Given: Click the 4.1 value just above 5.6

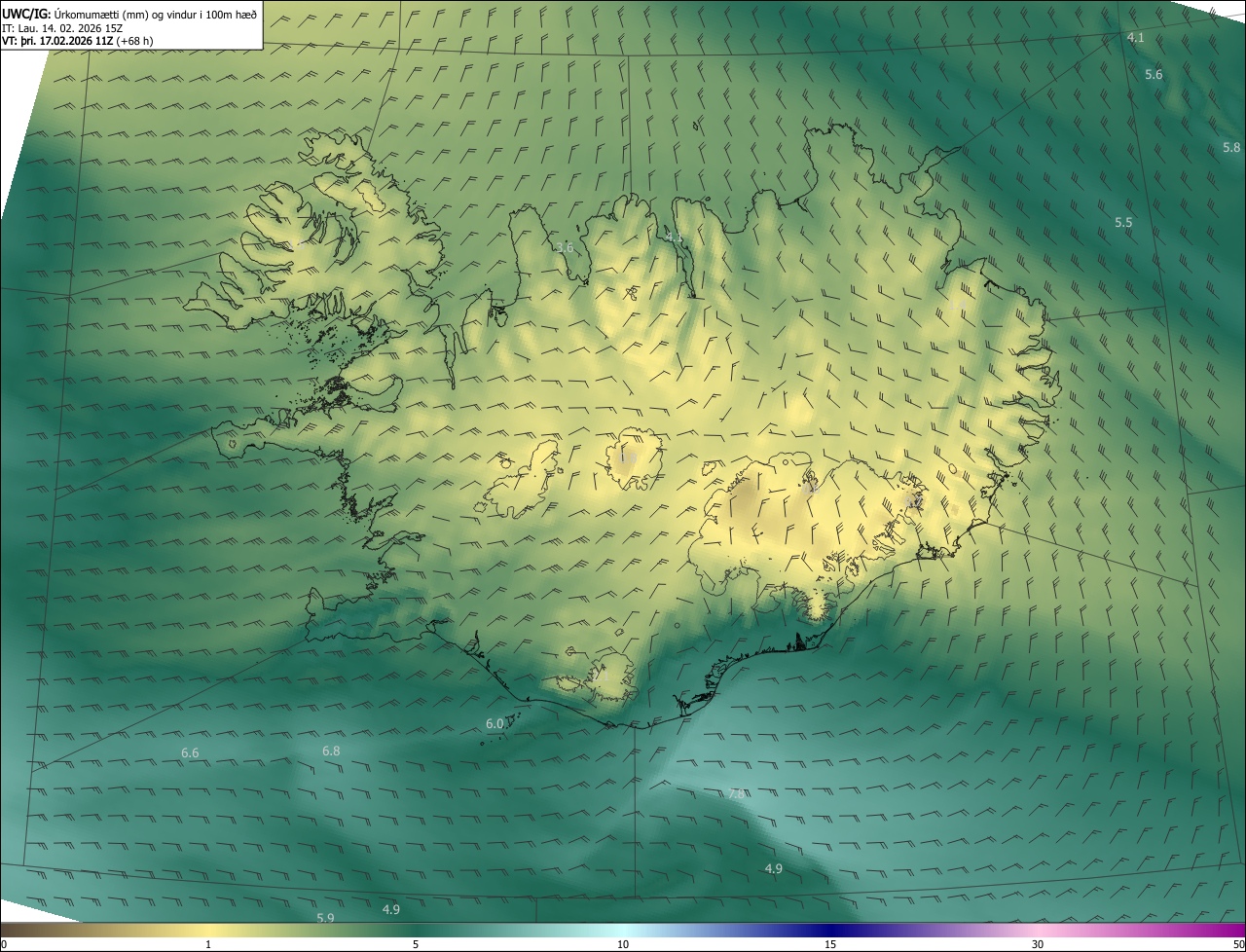Looking at the screenshot, I should point(1135,38).
